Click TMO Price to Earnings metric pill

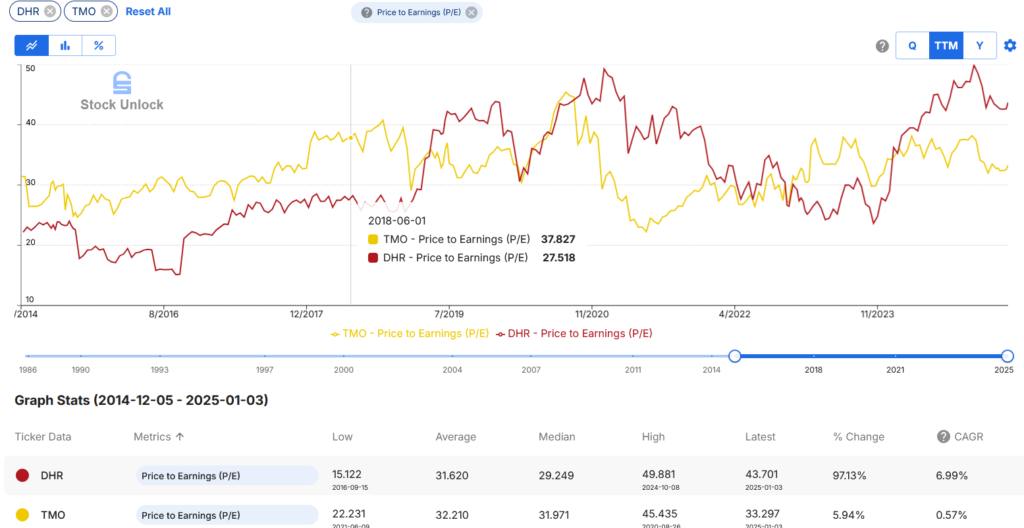[227, 515]
